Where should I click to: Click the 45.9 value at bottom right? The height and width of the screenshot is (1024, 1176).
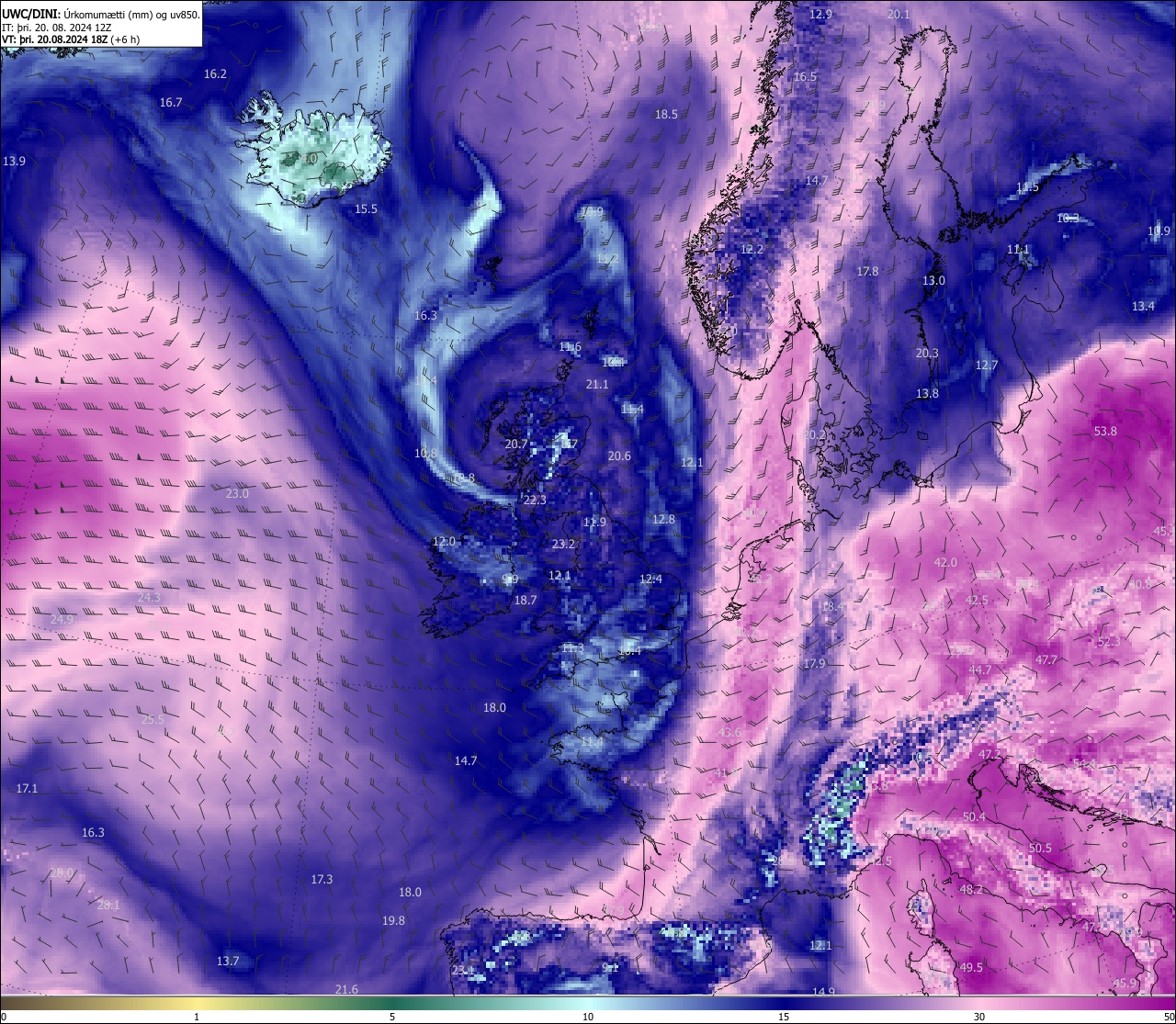click(1125, 983)
